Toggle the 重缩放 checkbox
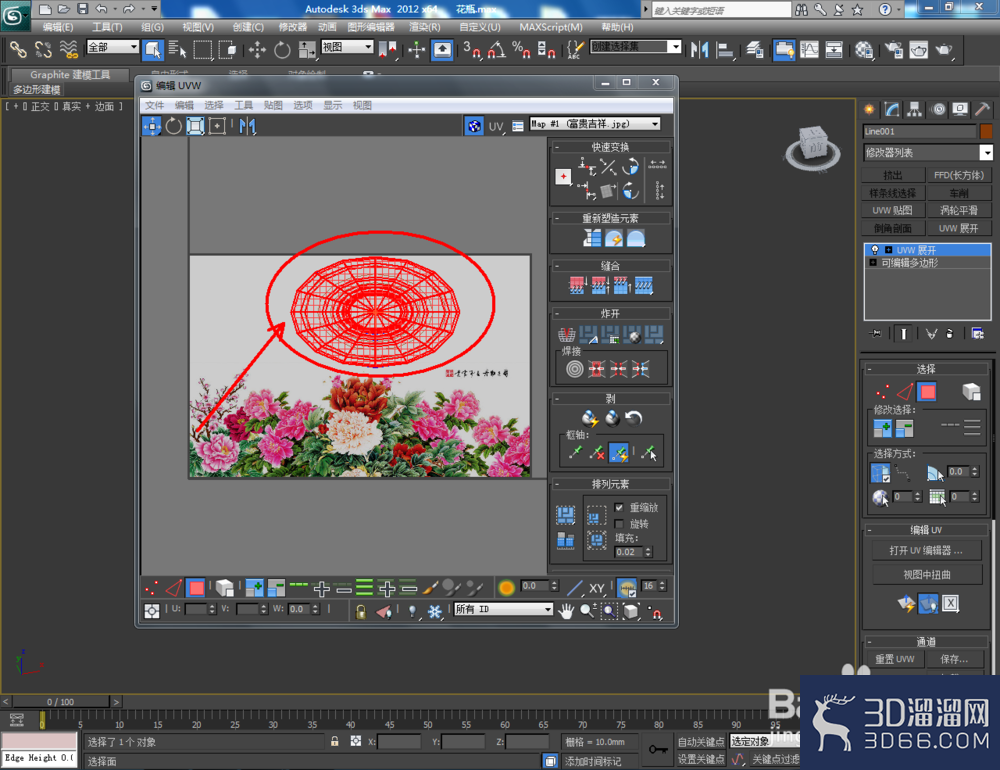Viewport: 1000px width, 770px height. click(619, 507)
